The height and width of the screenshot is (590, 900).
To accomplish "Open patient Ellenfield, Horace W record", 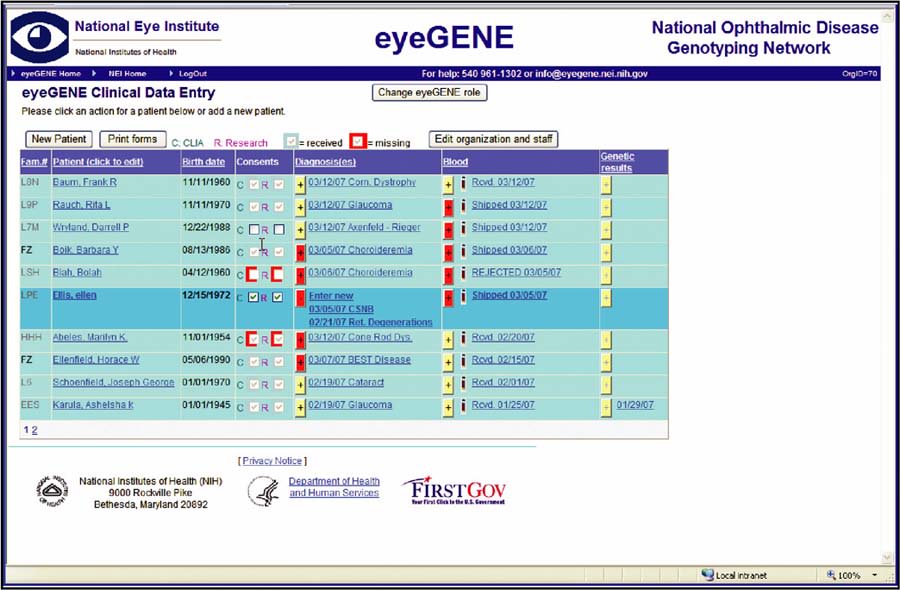I will [x=96, y=360].
